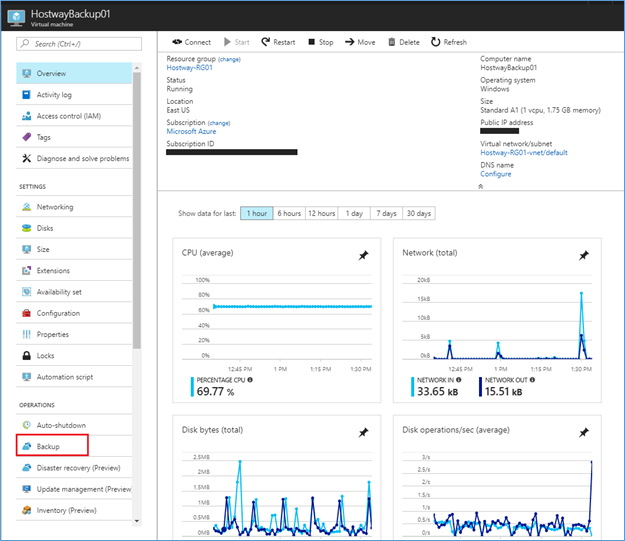Collapse the essentials panel with chevron
This screenshot has width=625, height=541.
coord(481,186)
